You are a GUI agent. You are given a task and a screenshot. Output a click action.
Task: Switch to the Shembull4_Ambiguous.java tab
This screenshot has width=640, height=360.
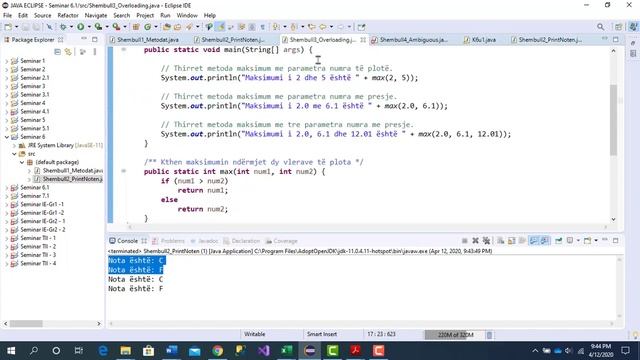click(x=410, y=40)
